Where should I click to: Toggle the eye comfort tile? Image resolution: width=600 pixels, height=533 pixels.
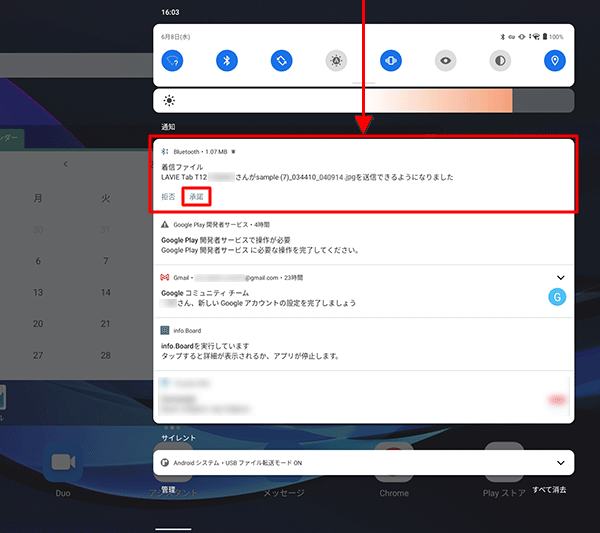(445, 60)
